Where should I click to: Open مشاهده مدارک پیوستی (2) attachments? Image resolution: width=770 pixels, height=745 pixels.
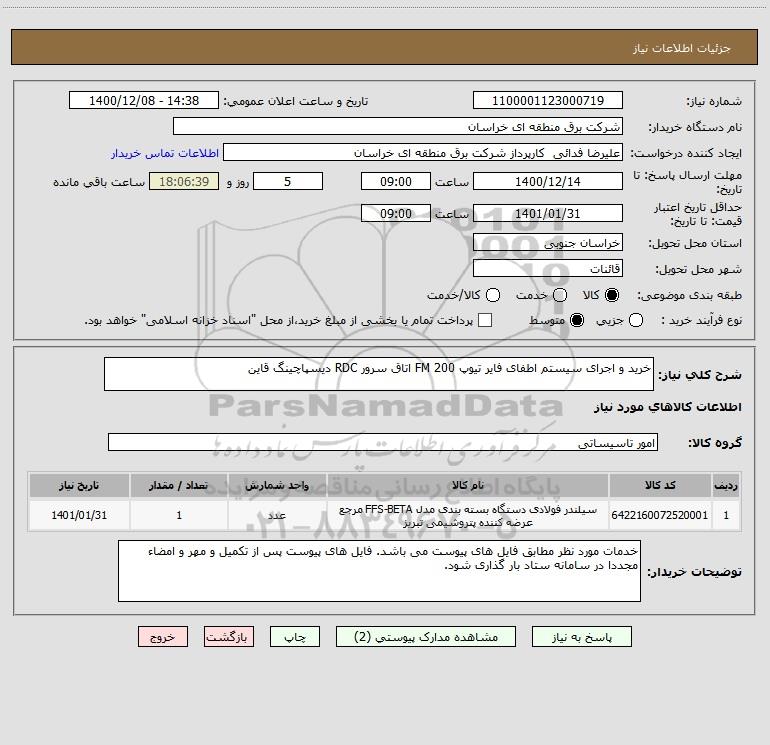426,637
